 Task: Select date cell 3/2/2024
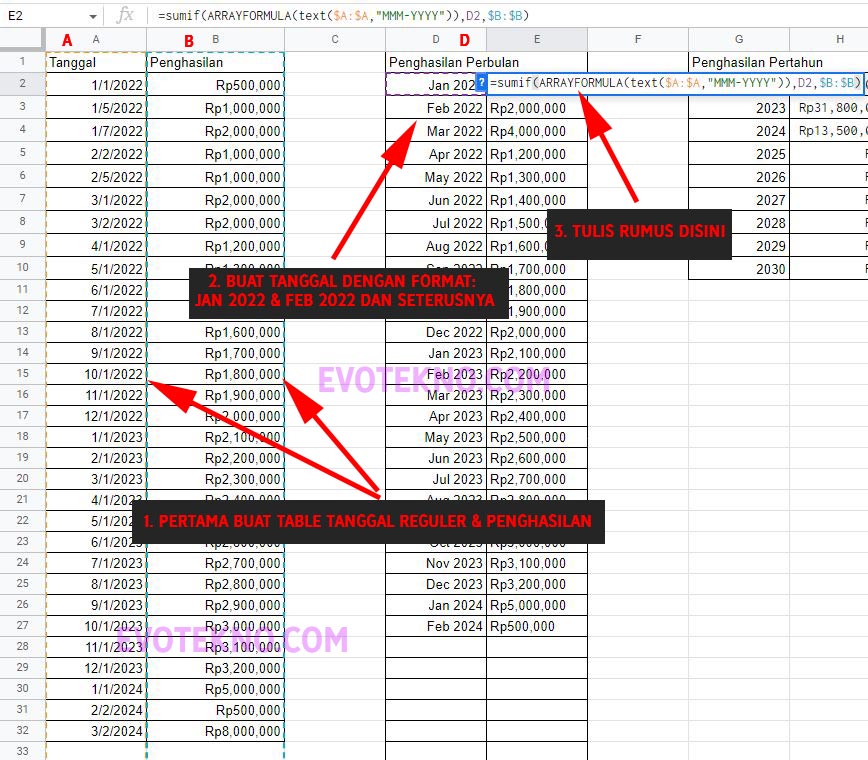tap(96, 731)
